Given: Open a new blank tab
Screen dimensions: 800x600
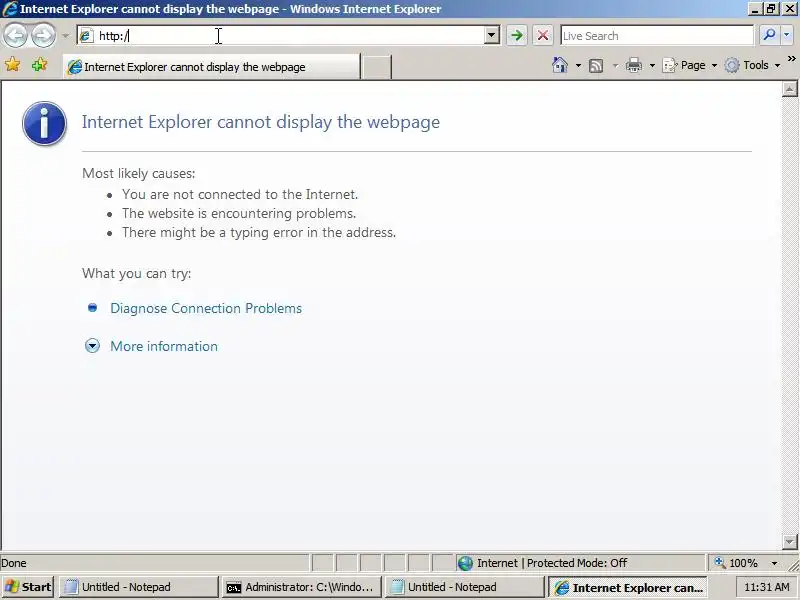Looking at the screenshot, I should (x=377, y=67).
